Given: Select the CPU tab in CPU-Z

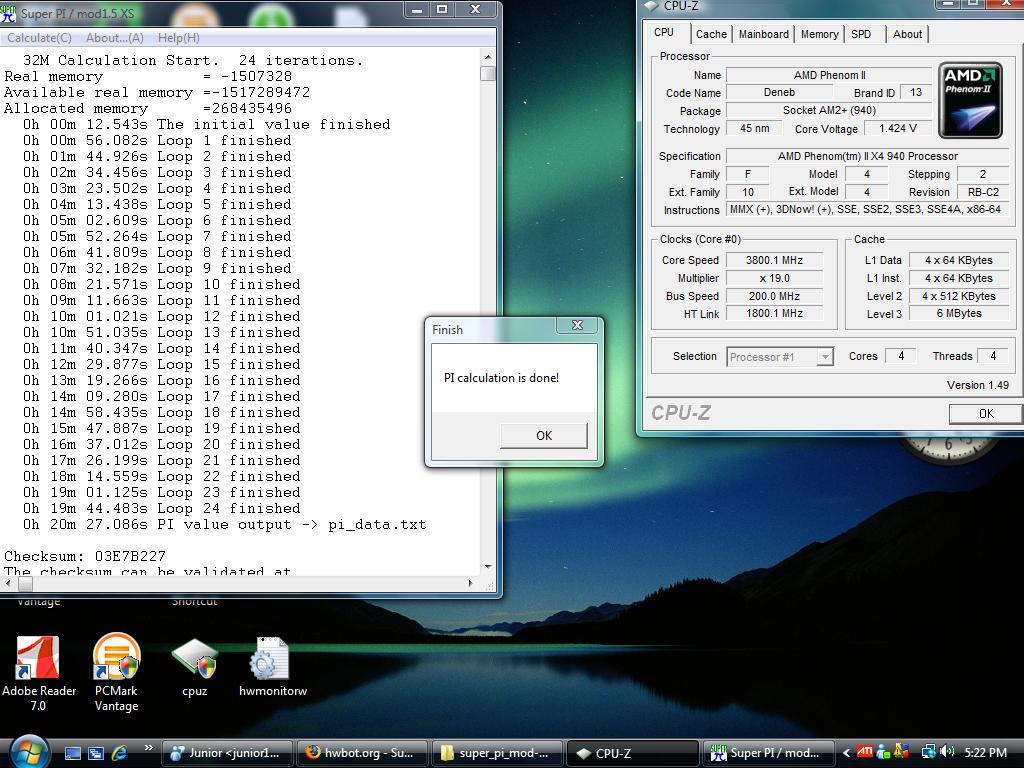Looking at the screenshot, I should pos(665,33).
